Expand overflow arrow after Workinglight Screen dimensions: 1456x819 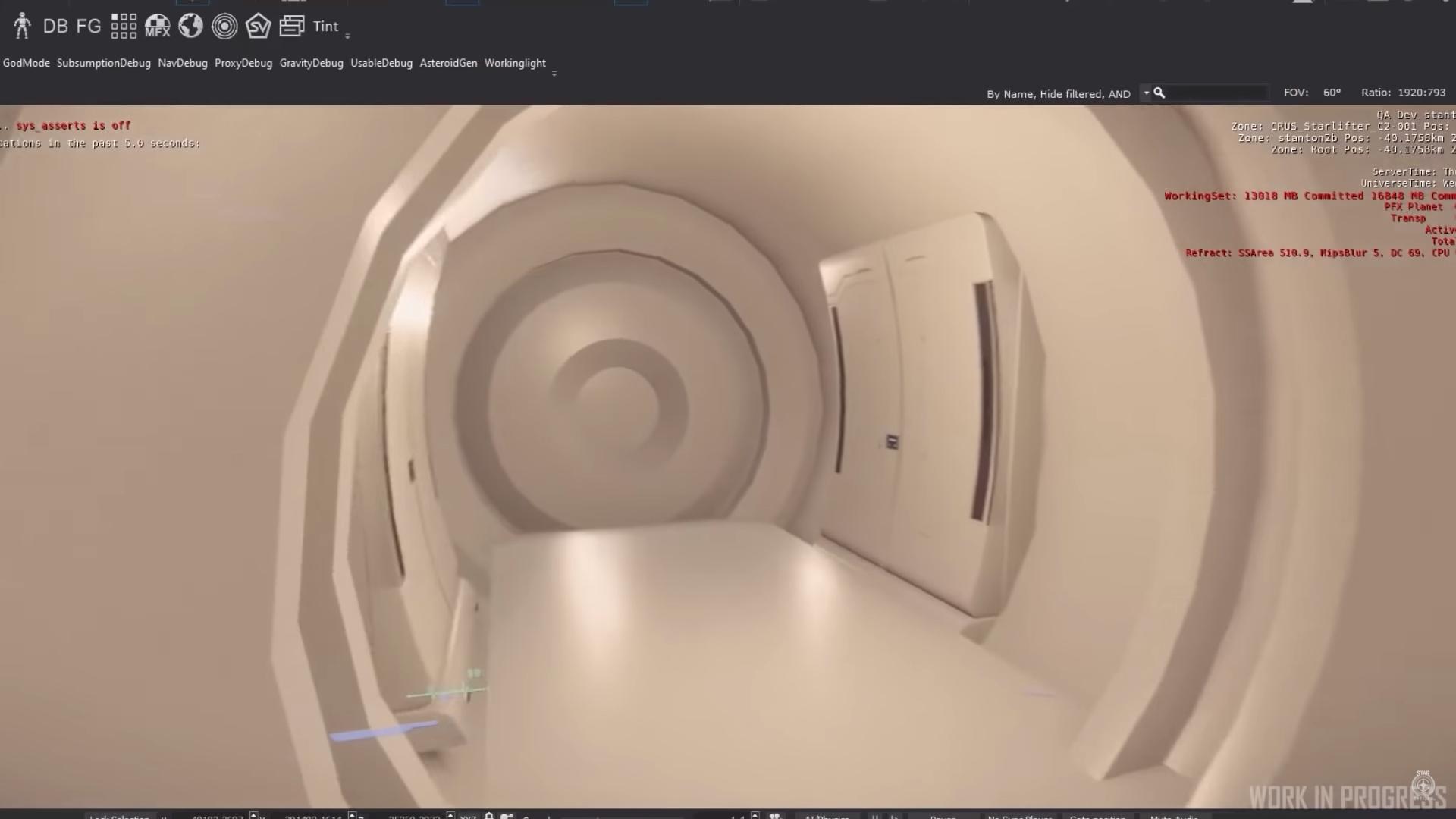(554, 74)
